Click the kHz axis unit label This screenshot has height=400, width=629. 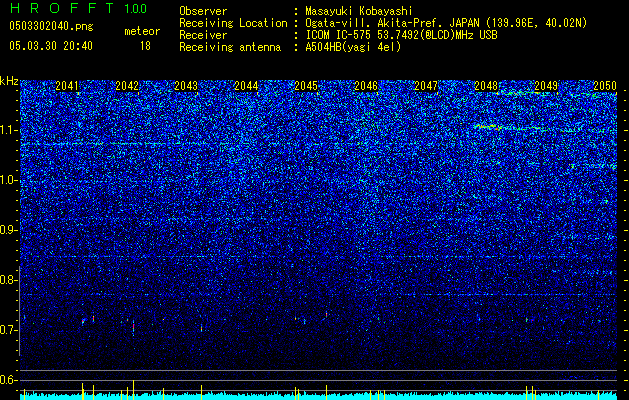click(9, 81)
